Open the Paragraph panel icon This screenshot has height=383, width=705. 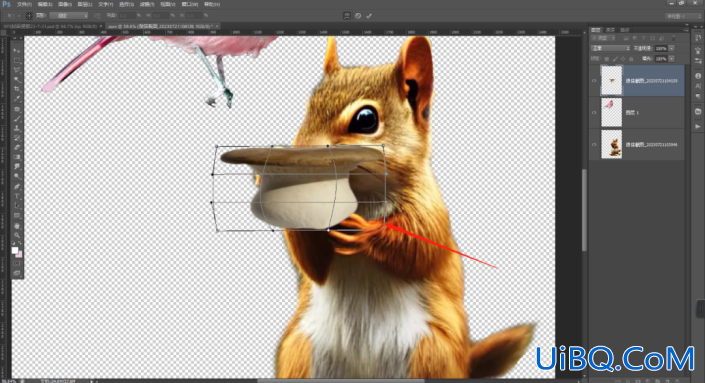coord(698,96)
